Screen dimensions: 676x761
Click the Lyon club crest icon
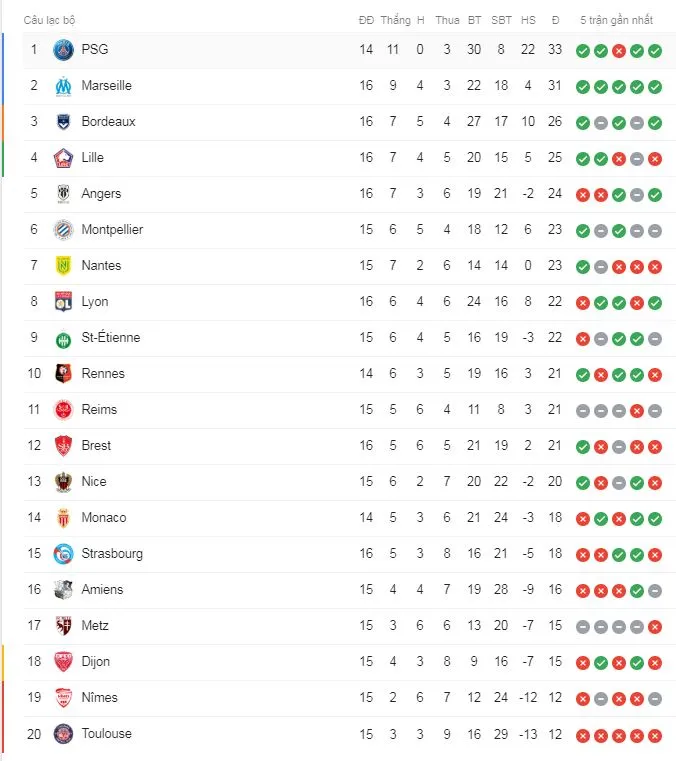click(x=64, y=301)
